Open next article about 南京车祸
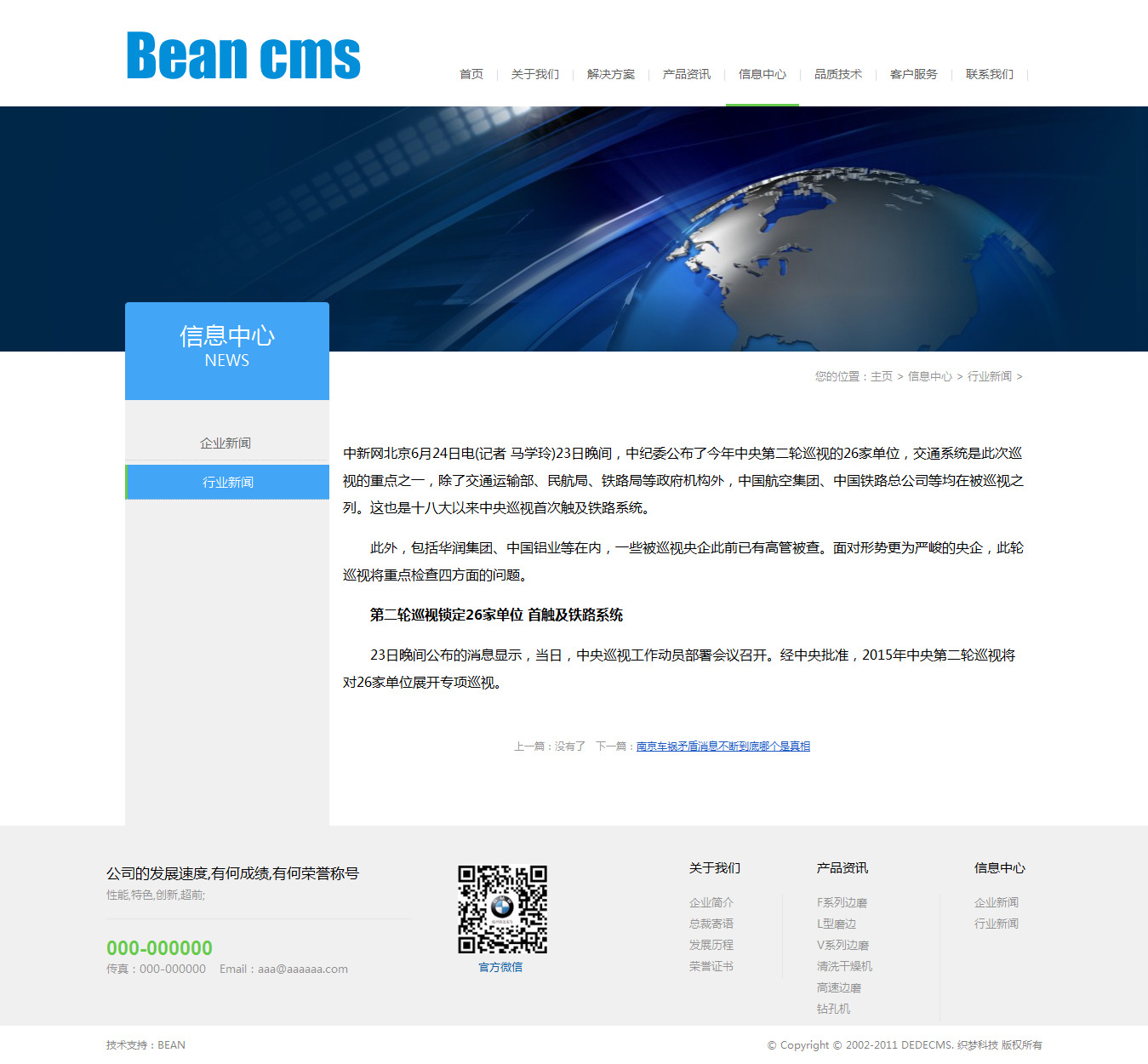The image size is (1148, 1064). click(x=723, y=747)
